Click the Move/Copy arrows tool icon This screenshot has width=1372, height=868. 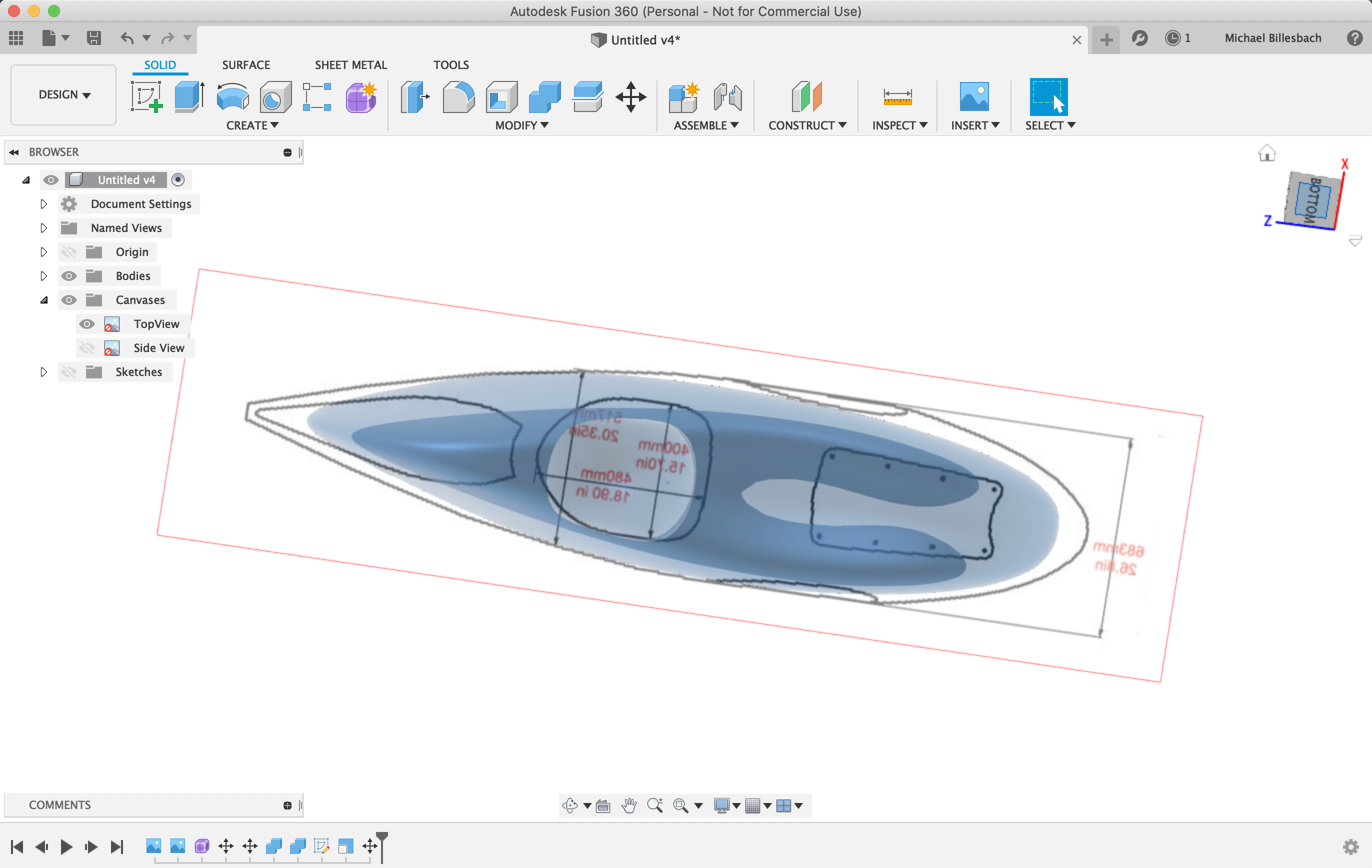tap(630, 96)
